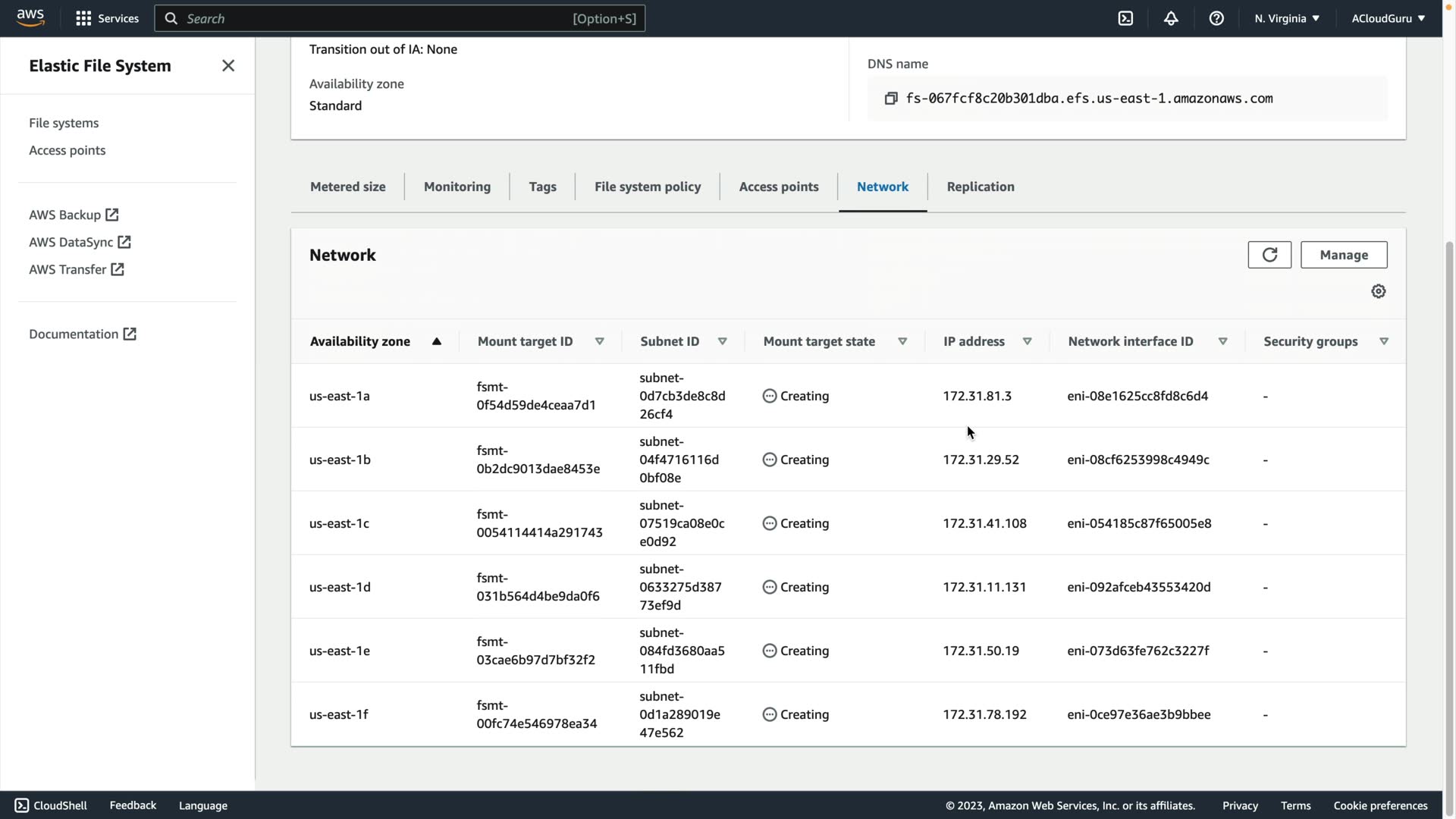Open the notifications bell
Viewport: 1456px width, 819px height.
point(1171,18)
